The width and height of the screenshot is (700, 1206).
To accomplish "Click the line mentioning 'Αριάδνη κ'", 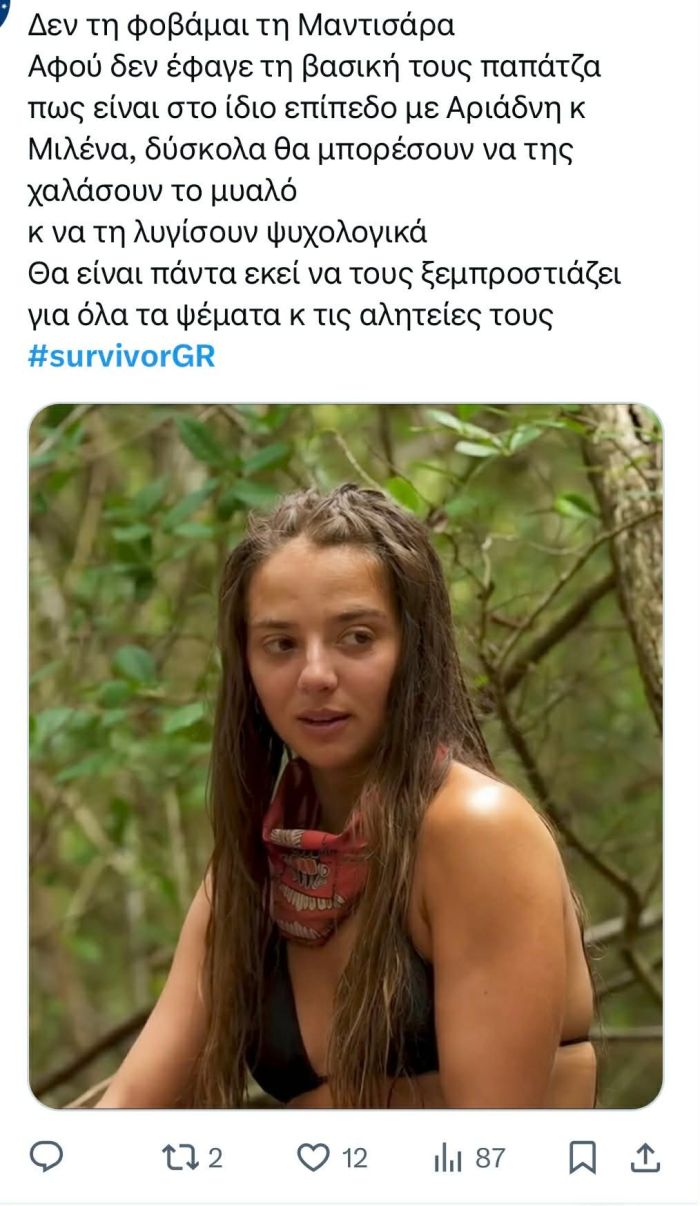I will 306,108.
